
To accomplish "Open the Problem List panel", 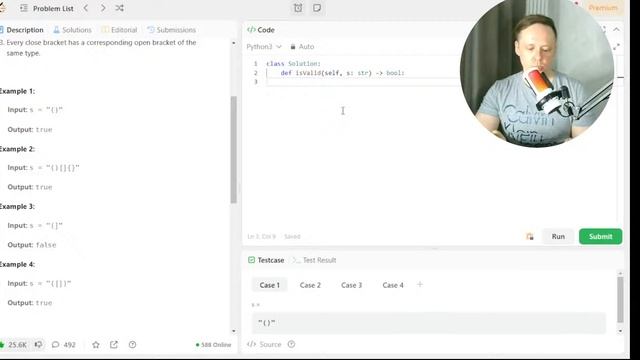I will click(x=47, y=8).
